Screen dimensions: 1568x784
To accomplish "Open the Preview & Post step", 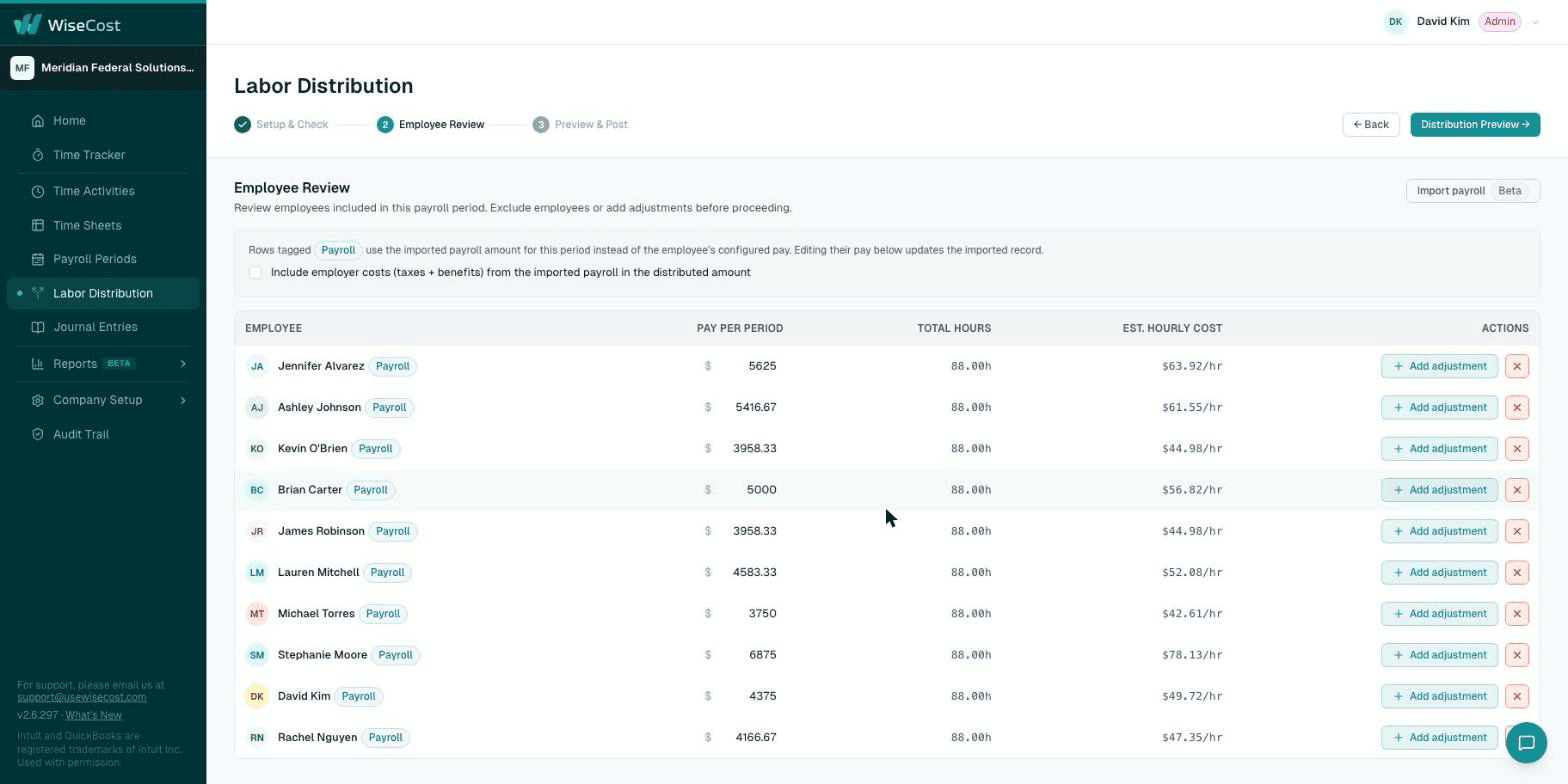I will click(581, 125).
